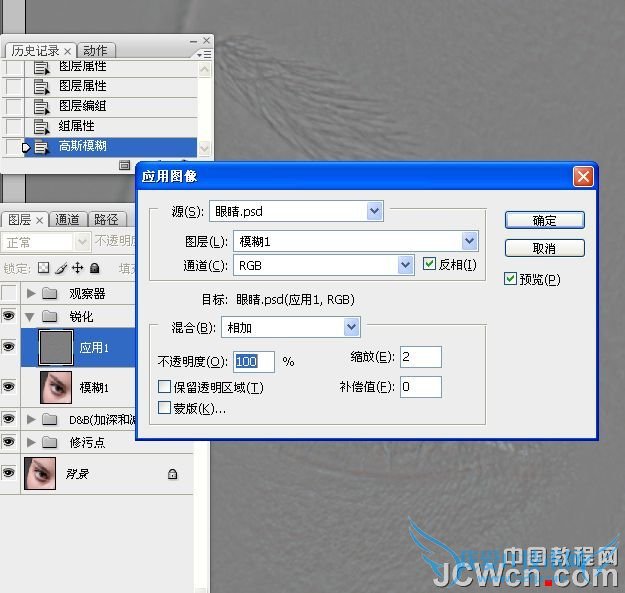Toggle history brush source box beside 组属性
The image size is (625, 593).
[14, 127]
